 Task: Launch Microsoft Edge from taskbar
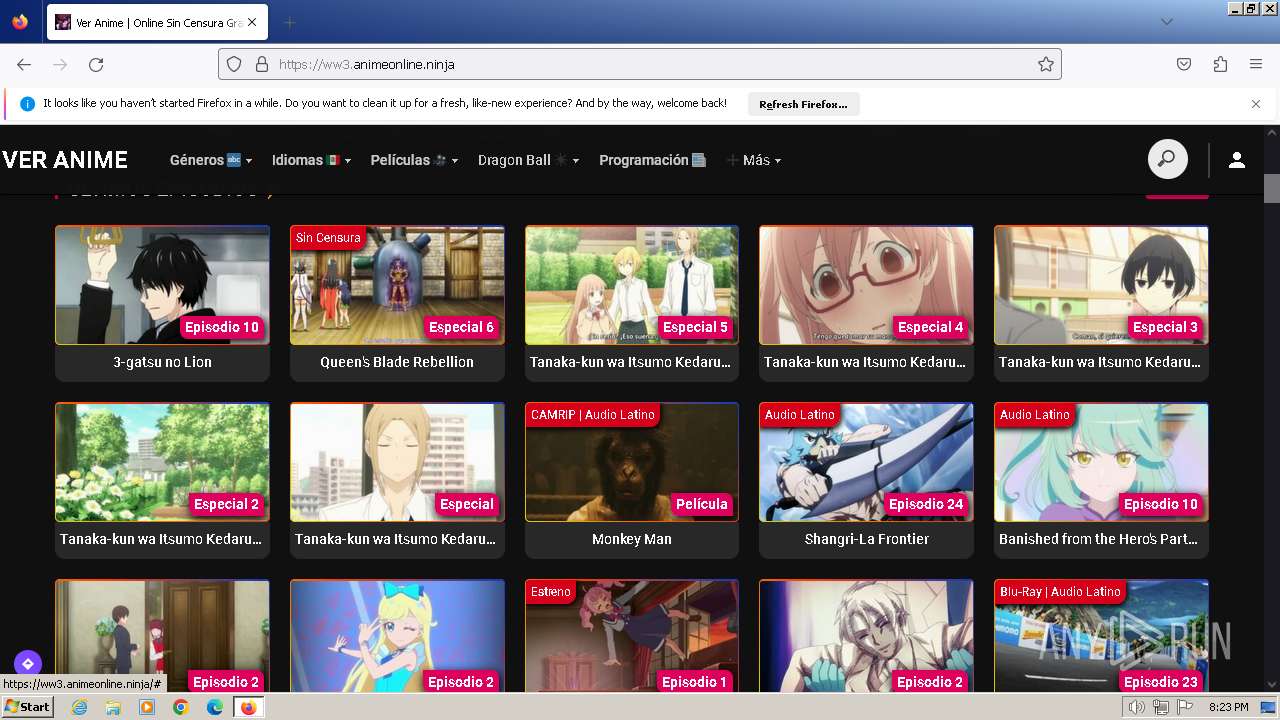215,707
